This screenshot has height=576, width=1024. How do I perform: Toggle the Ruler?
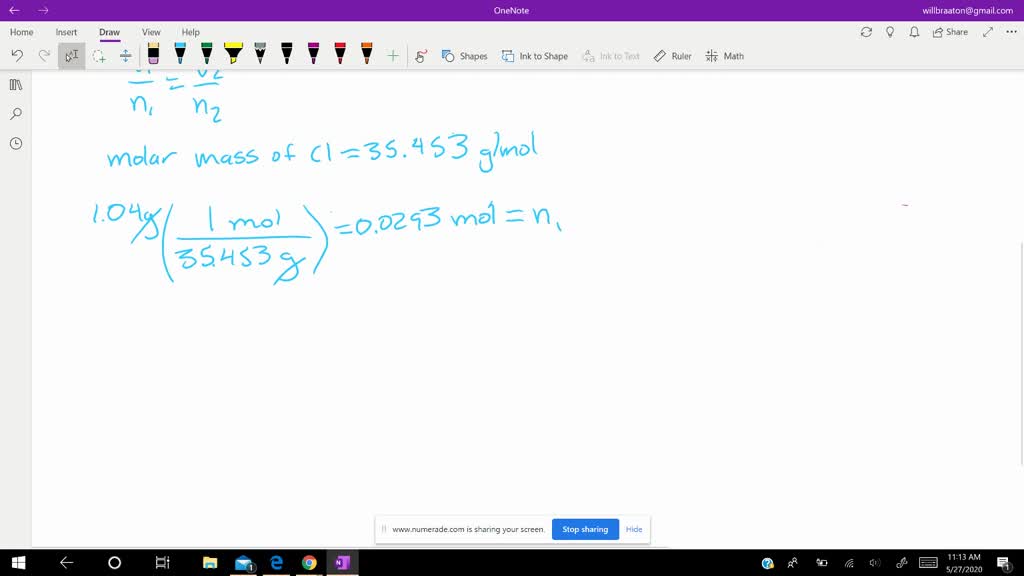tap(672, 56)
